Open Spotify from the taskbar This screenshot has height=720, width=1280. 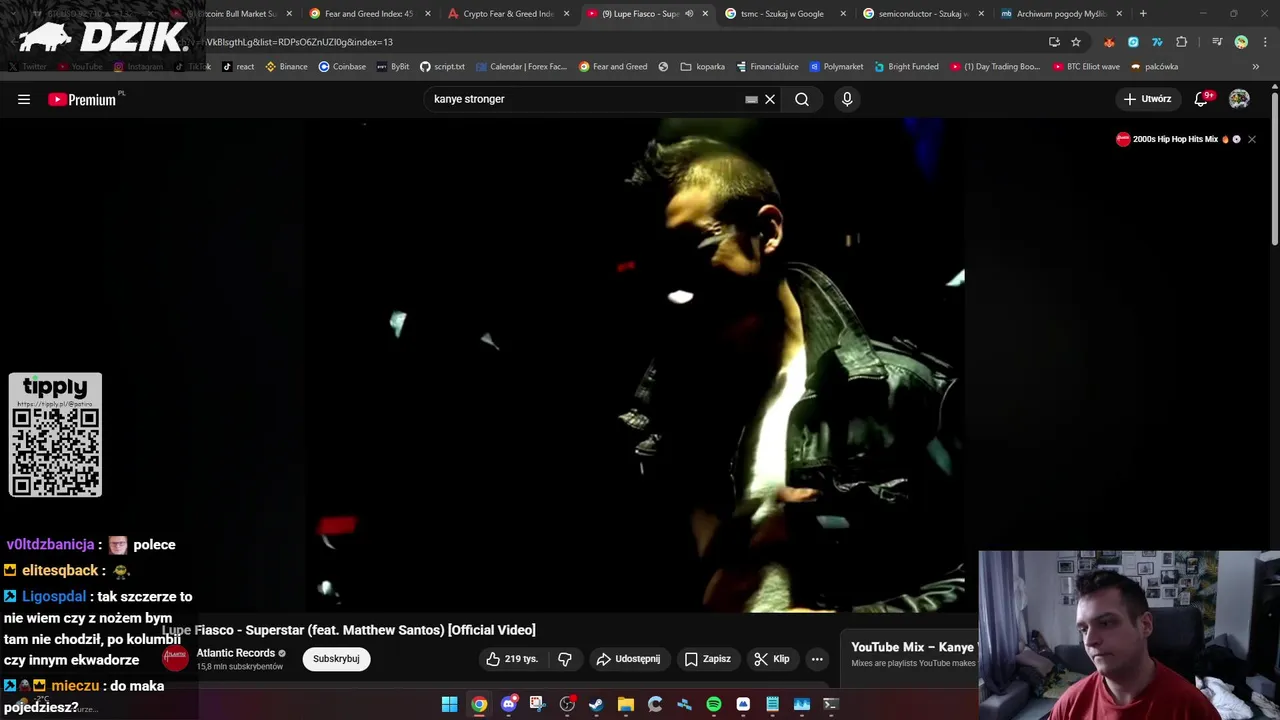[x=714, y=705]
